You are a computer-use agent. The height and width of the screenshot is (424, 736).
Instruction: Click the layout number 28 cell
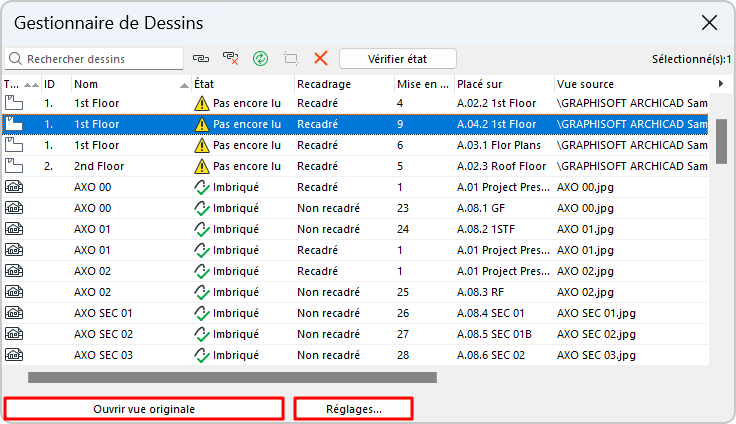(403, 355)
